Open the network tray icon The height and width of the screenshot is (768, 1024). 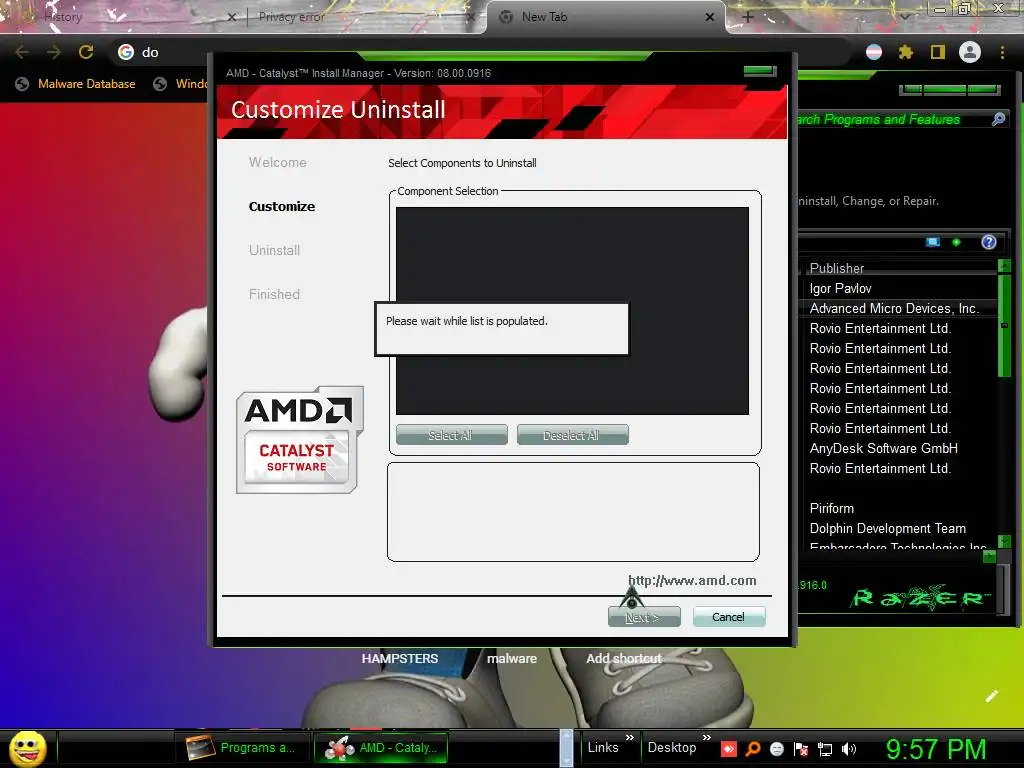click(825, 749)
